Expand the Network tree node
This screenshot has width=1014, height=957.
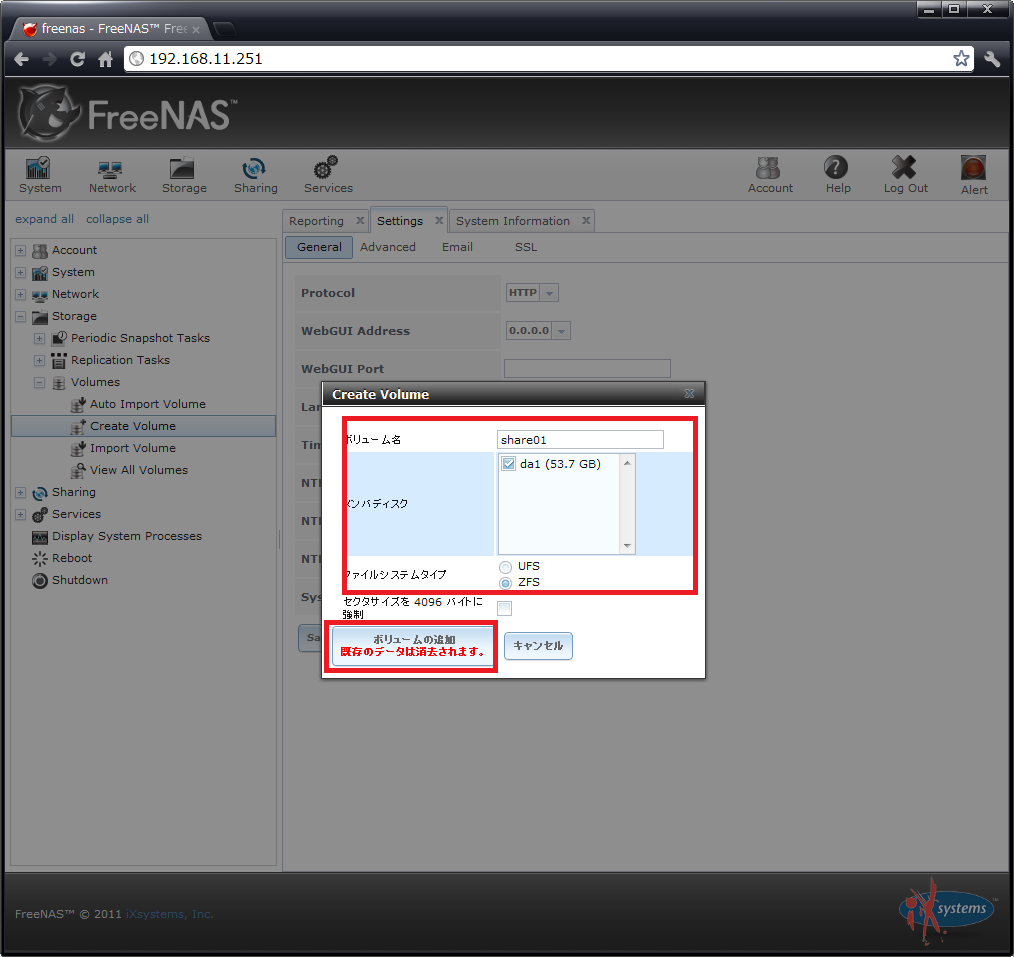click(x=21, y=294)
